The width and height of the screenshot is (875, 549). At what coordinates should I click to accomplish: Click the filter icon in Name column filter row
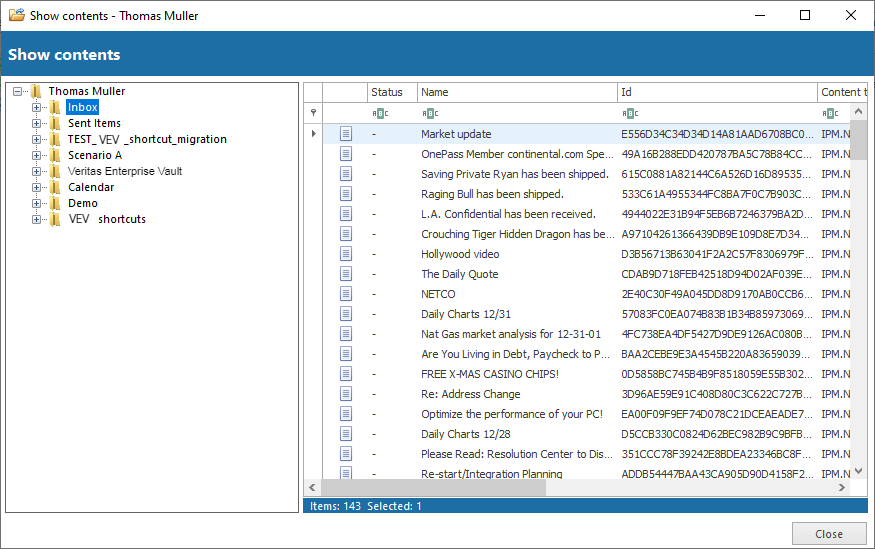(x=430, y=113)
